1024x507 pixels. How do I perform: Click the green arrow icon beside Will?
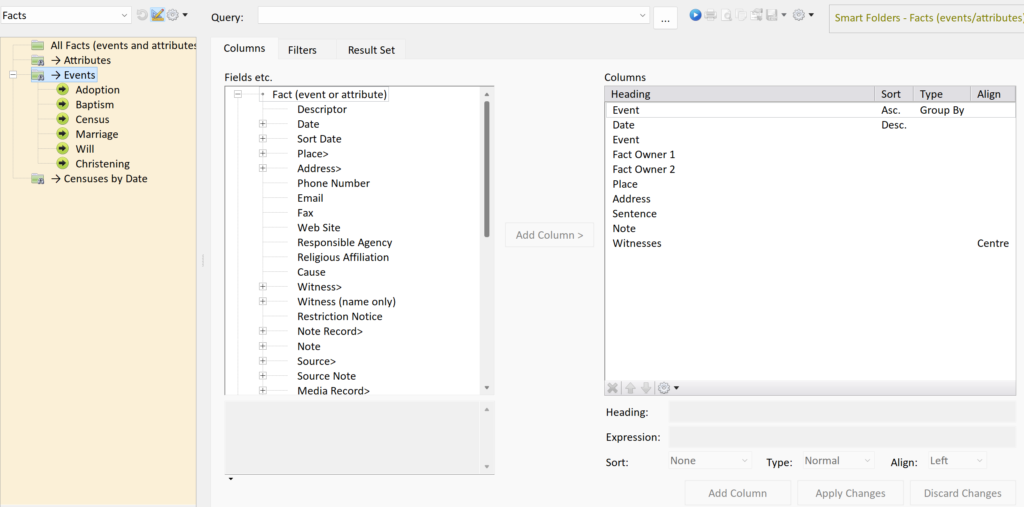coord(63,149)
